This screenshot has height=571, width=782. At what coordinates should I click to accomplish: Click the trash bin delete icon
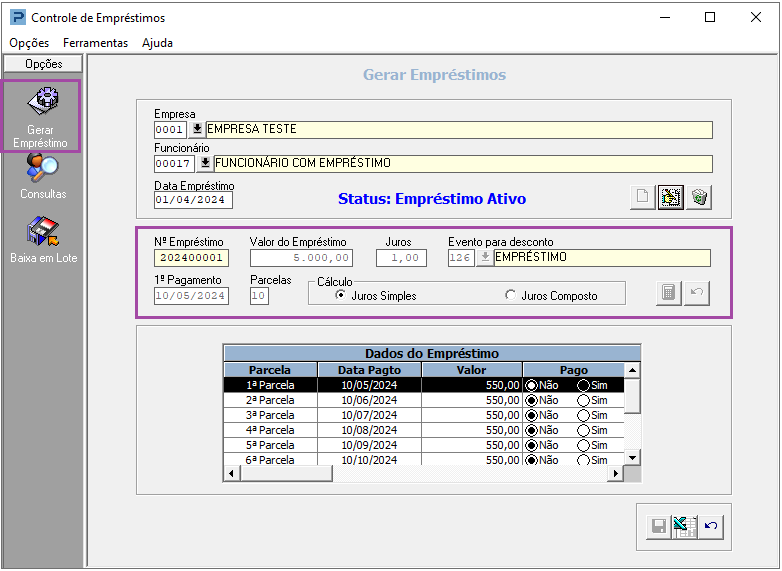pos(699,197)
